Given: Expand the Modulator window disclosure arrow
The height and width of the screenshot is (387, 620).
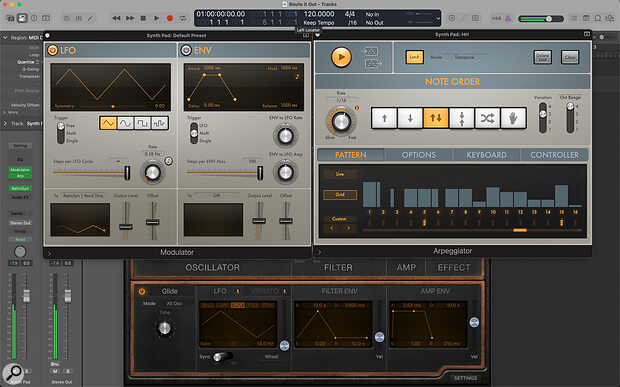Looking at the screenshot, I should pyautogui.click(x=49, y=253).
